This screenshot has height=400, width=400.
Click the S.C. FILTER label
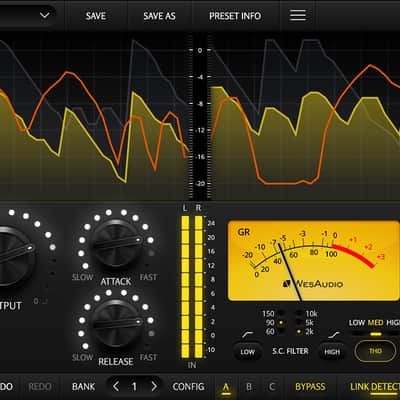(290, 351)
